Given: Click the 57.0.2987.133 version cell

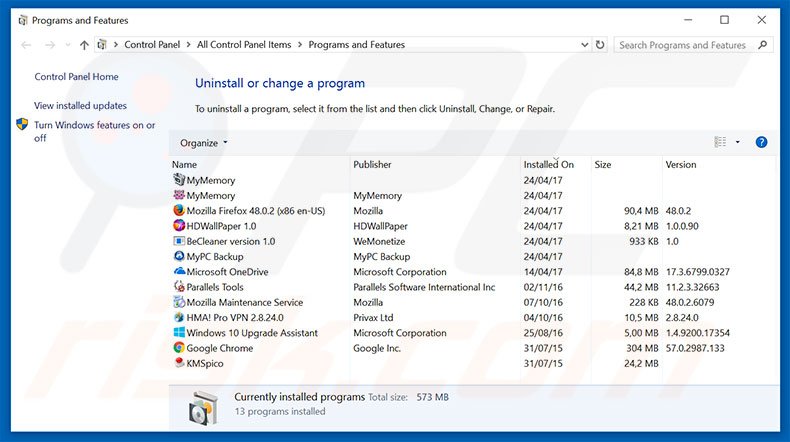Looking at the screenshot, I should click(695, 348).
